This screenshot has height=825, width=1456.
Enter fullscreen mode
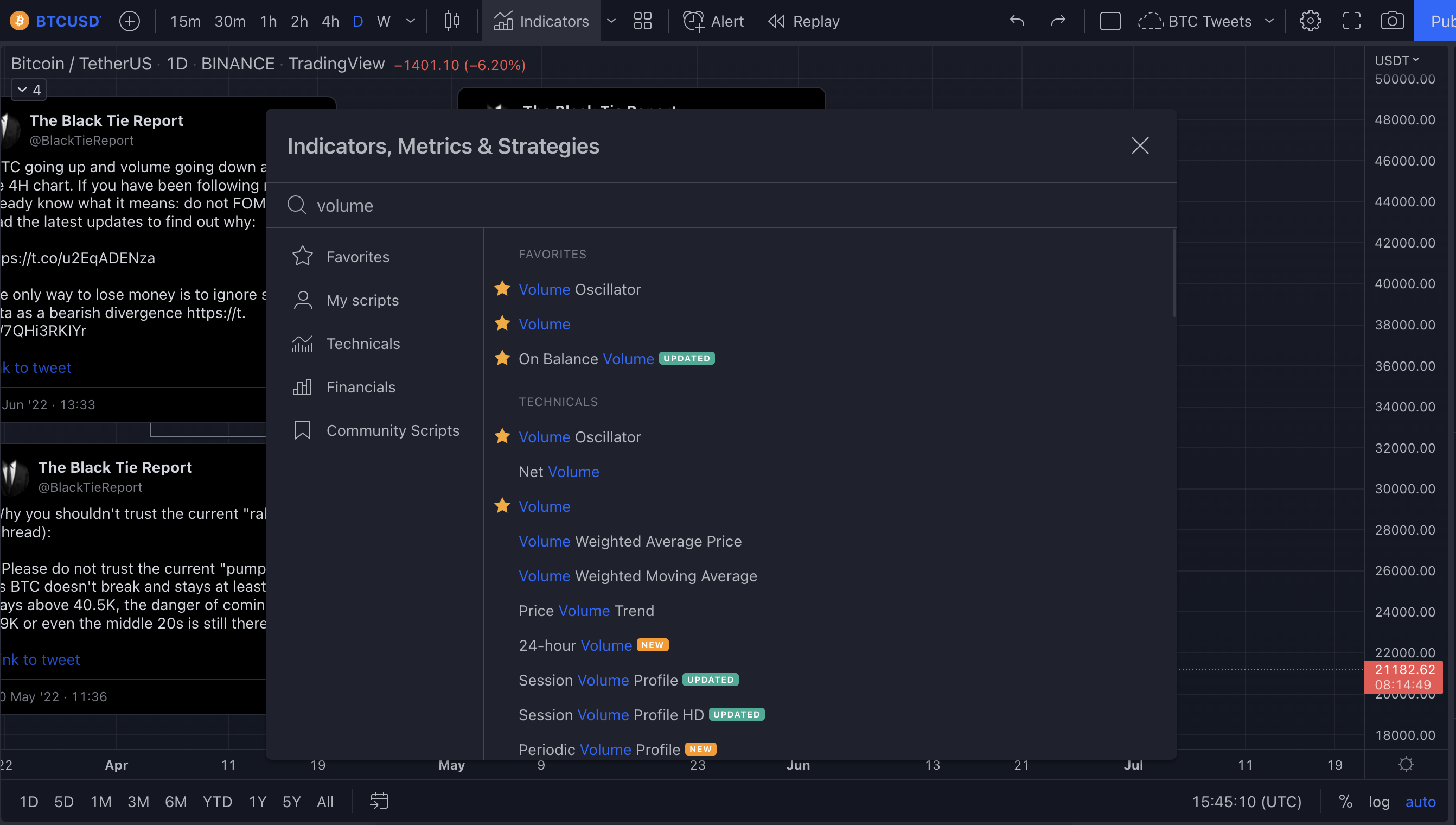coord(1351,21)
